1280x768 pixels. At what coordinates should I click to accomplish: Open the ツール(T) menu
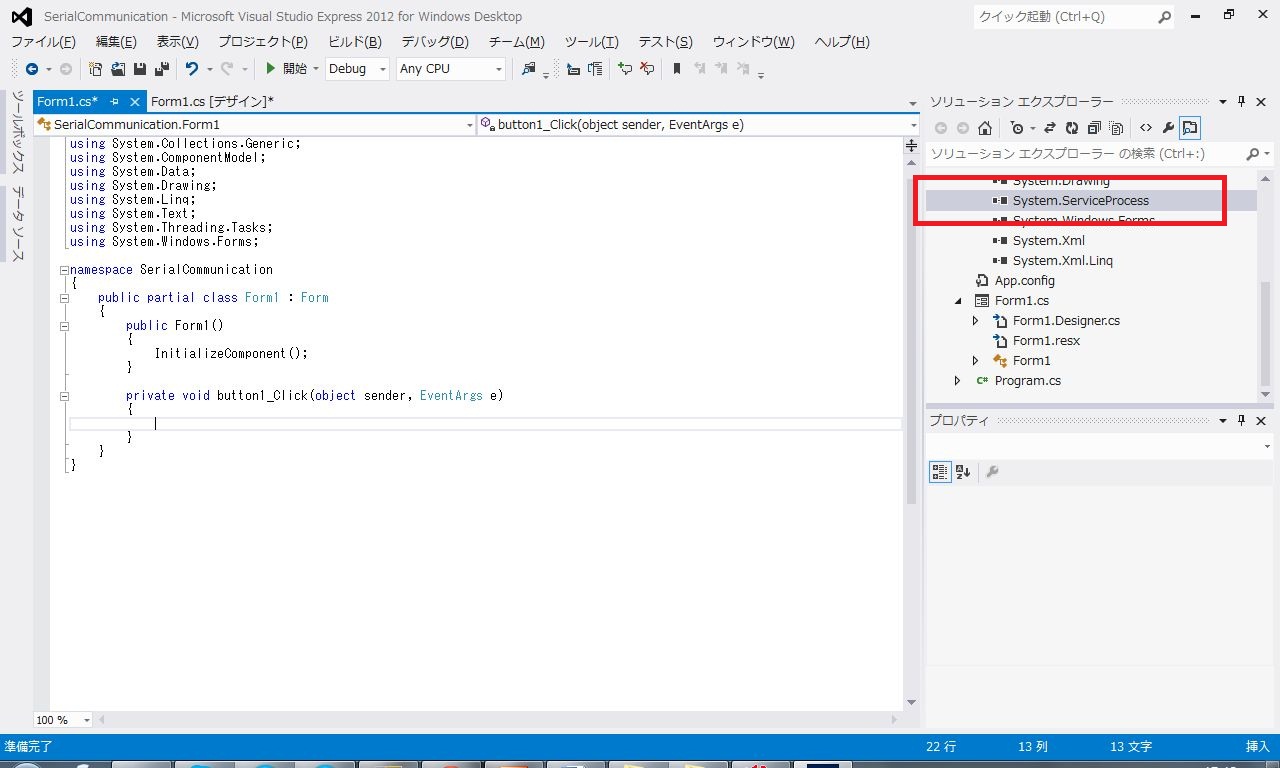pos(592,42)
